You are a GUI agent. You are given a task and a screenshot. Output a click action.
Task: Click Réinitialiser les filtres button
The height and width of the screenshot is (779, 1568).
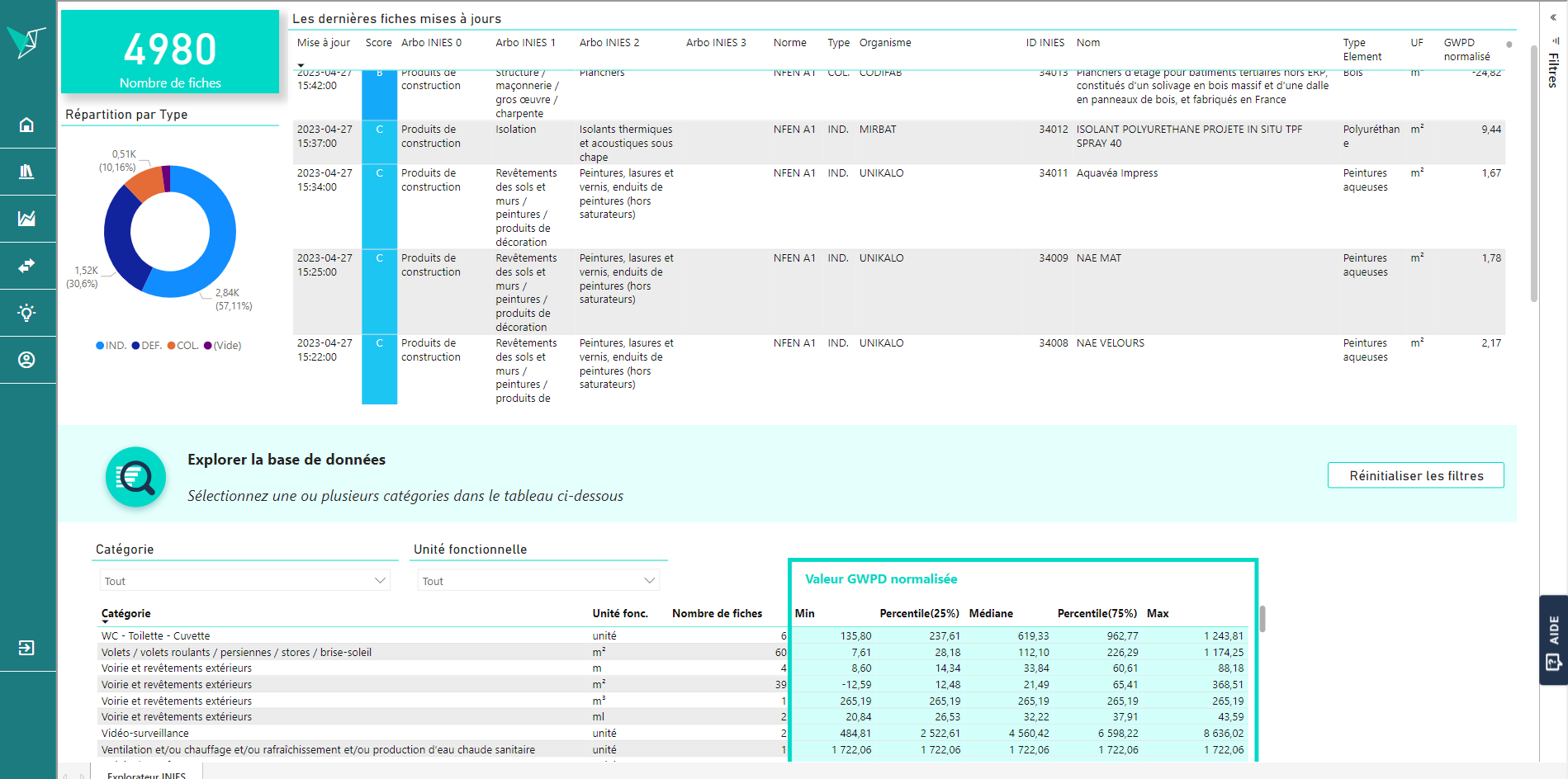1415,475
